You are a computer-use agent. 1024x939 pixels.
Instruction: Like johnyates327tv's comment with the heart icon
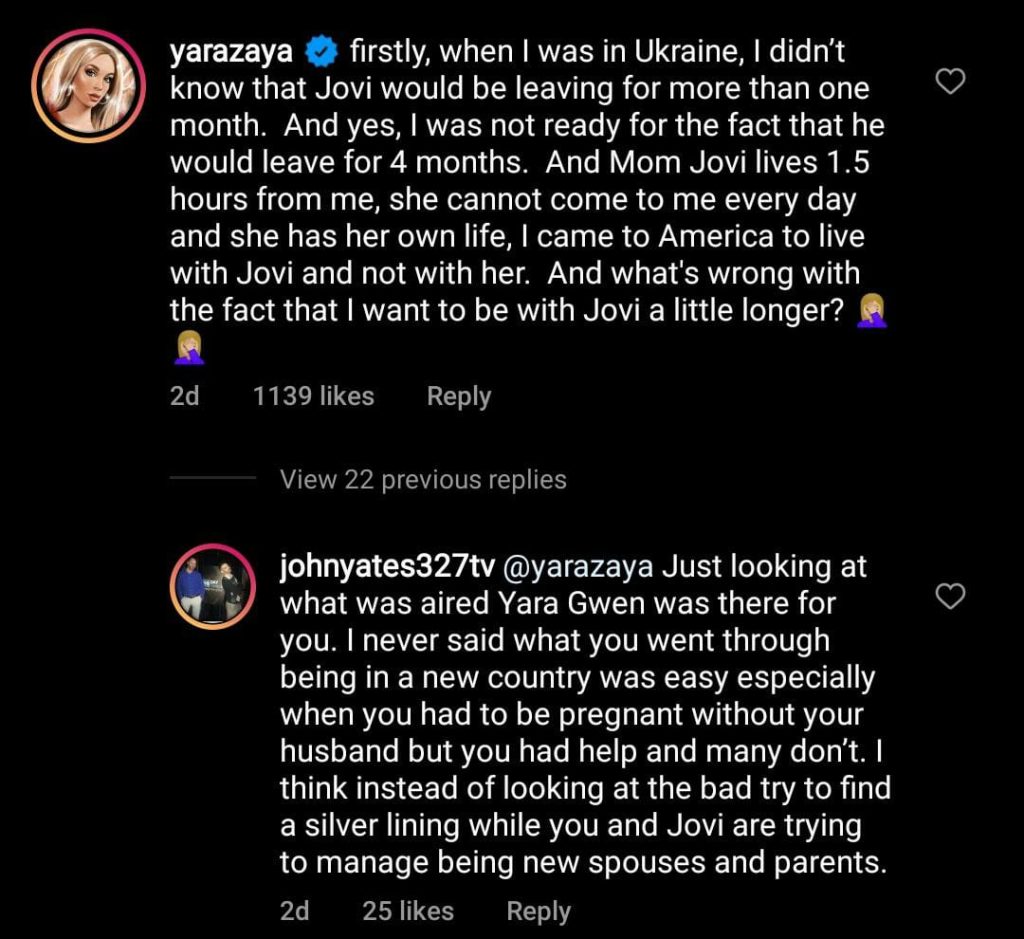pyautogui.click(x=950, y=598)
